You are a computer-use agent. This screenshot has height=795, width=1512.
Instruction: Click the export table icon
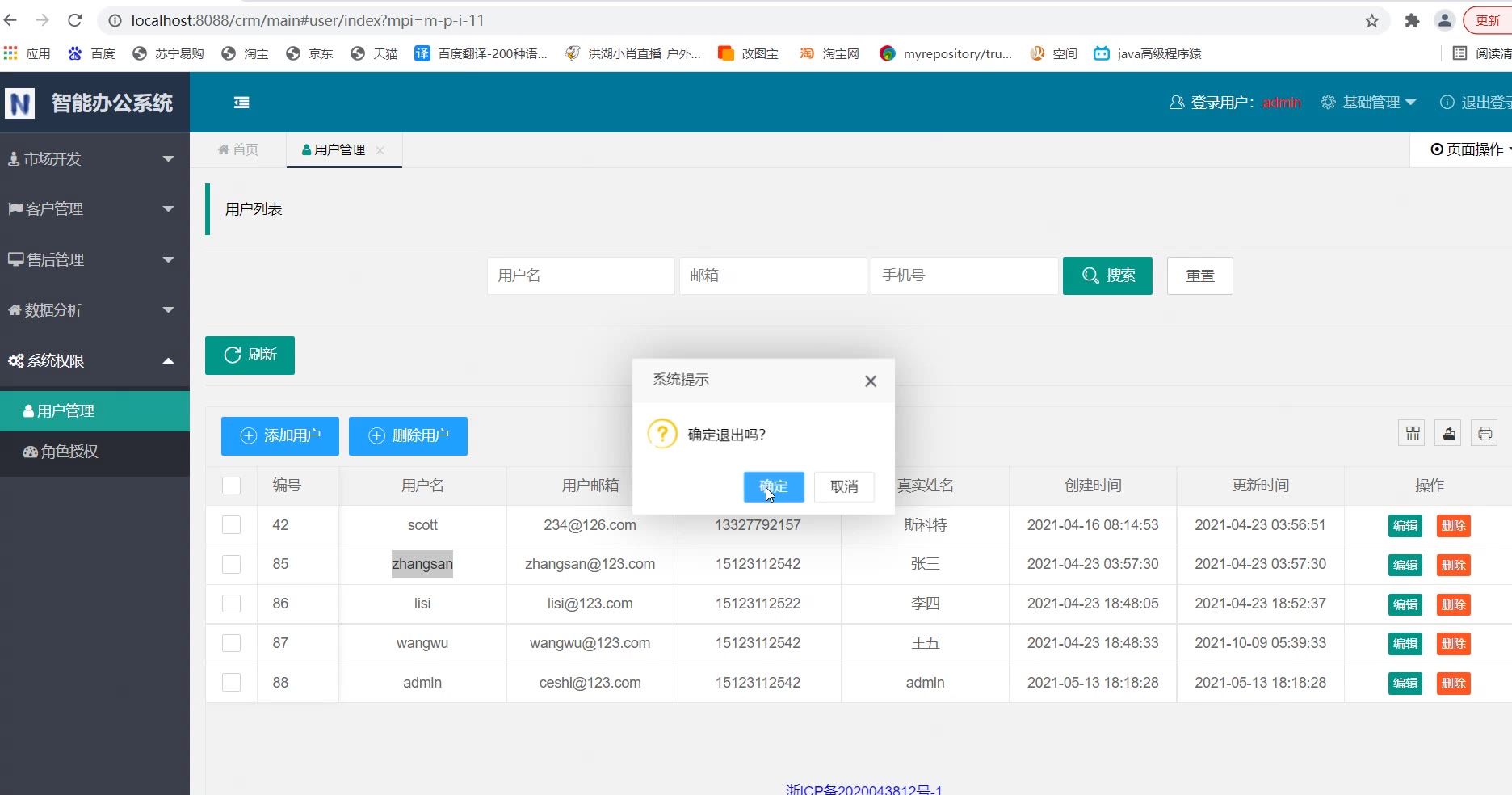point(1448,434)
